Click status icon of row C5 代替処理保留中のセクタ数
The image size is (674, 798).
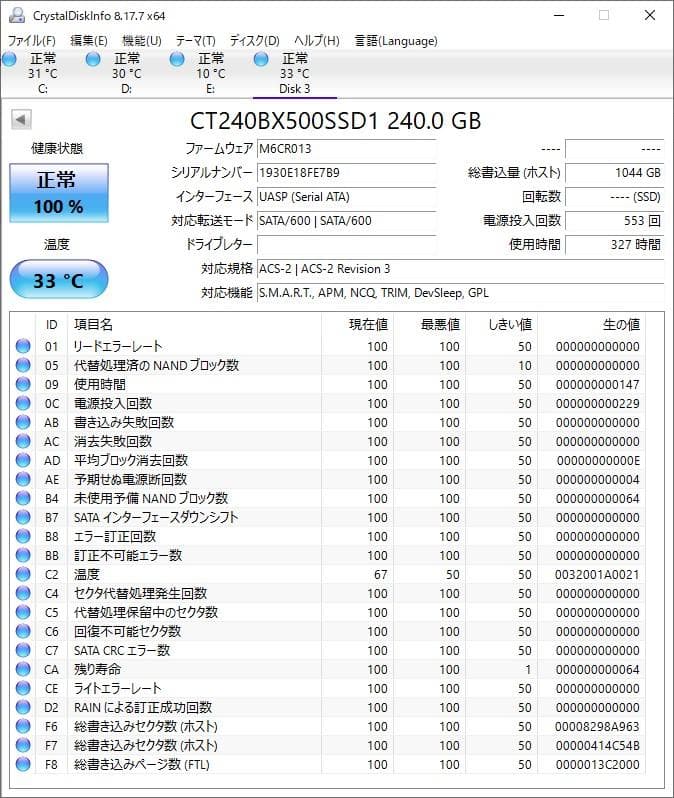point(23,612)
